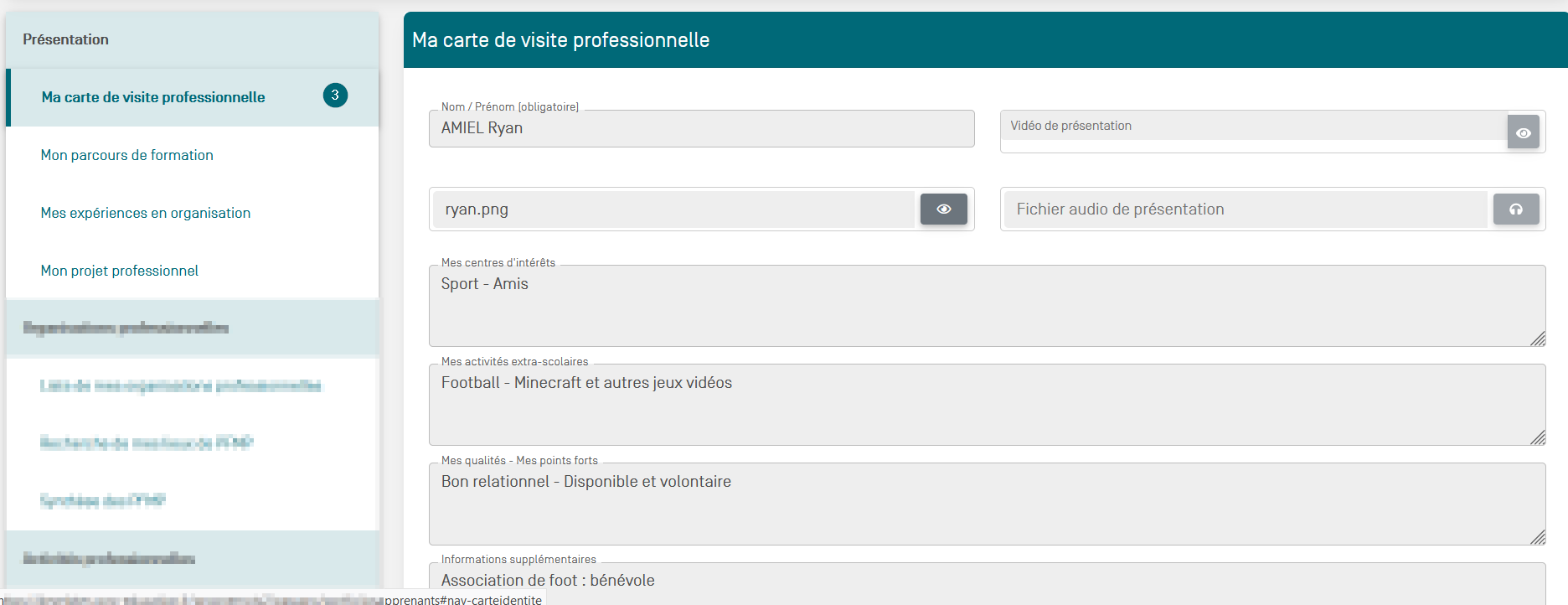Click resize corner of Mes qualités textarea

point(1537,537)
